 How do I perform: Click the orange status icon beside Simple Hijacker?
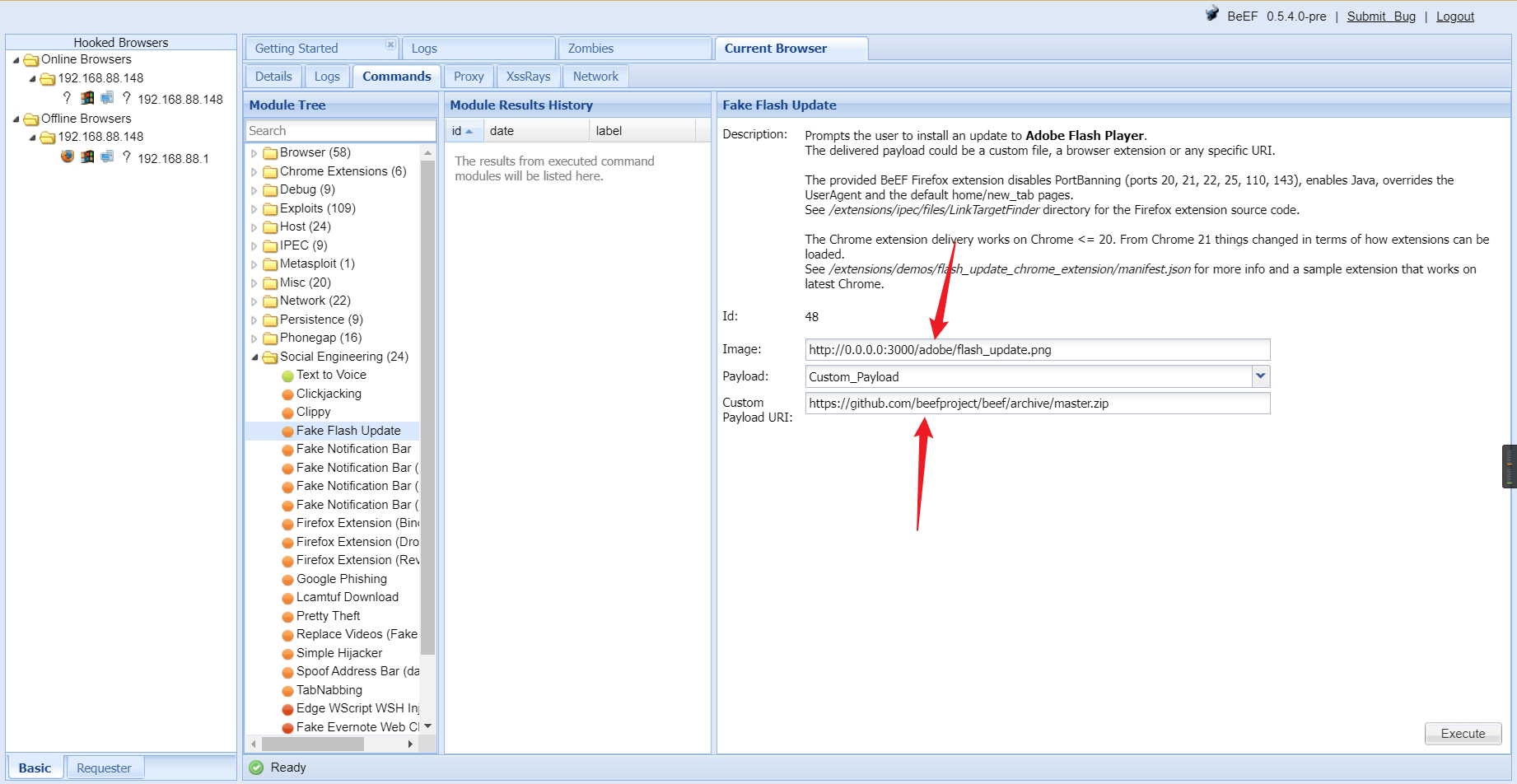(x=287, y=654)
